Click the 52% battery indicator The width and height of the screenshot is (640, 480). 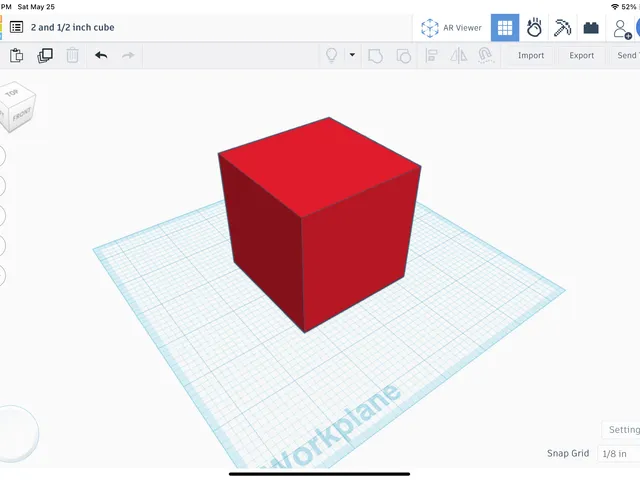click(629, 7)
